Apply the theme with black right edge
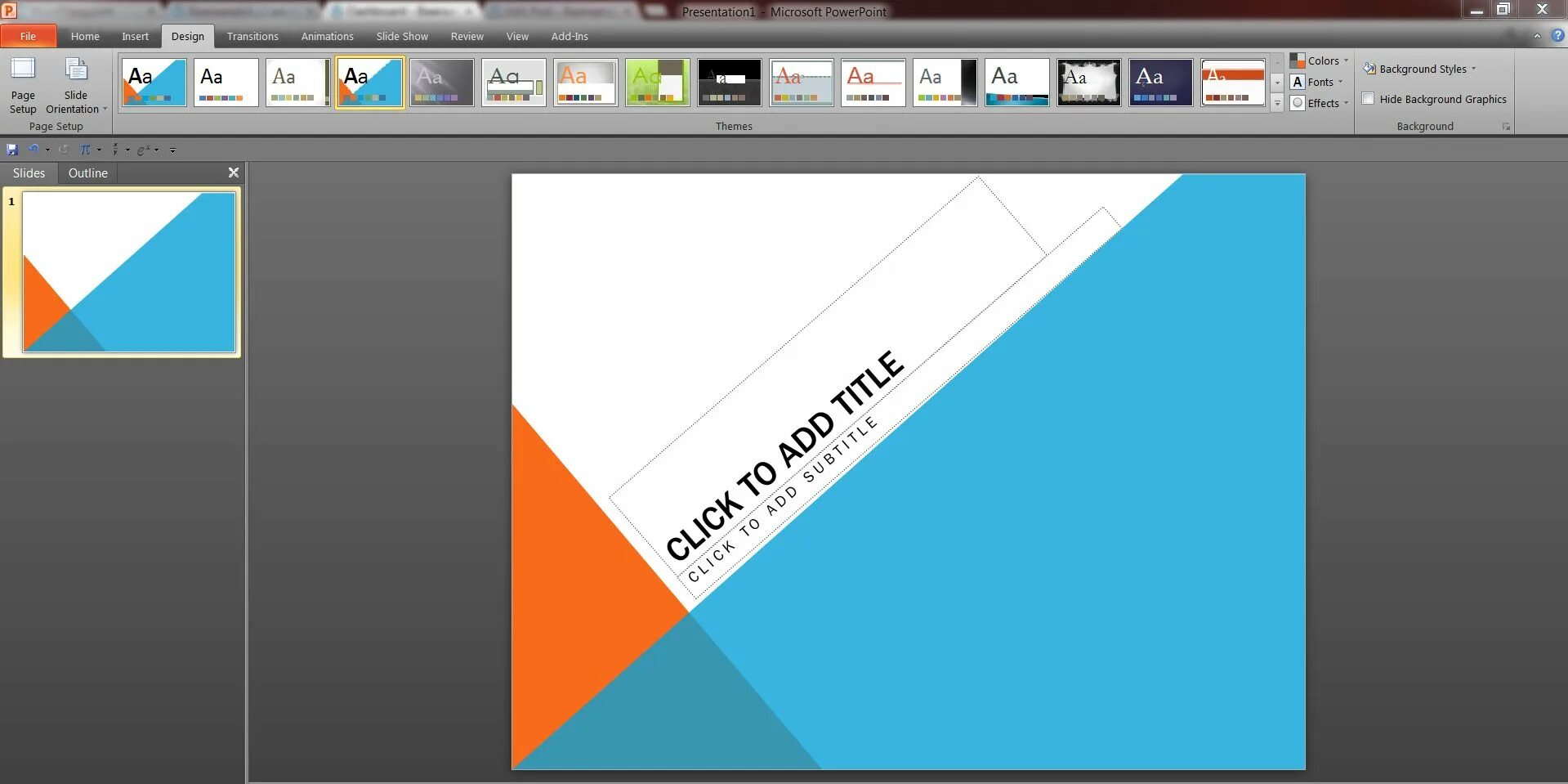The image size is (1568, 784). (945, 83)
